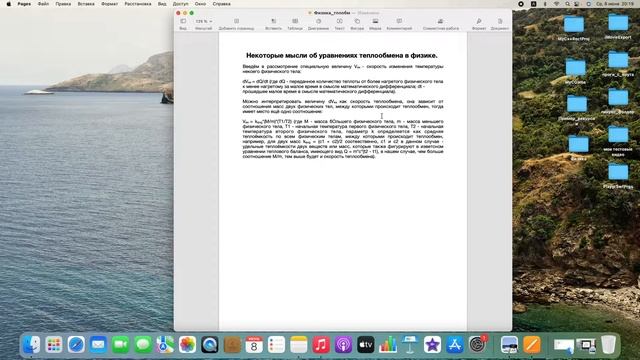Open Launchpad from the Dock
The image size is (640, 360).
coord(54,345)
